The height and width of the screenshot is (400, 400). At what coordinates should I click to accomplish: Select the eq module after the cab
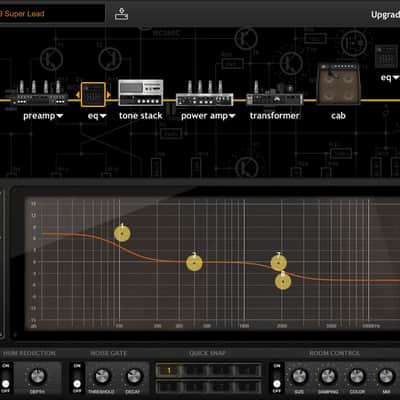pos(386,57)
